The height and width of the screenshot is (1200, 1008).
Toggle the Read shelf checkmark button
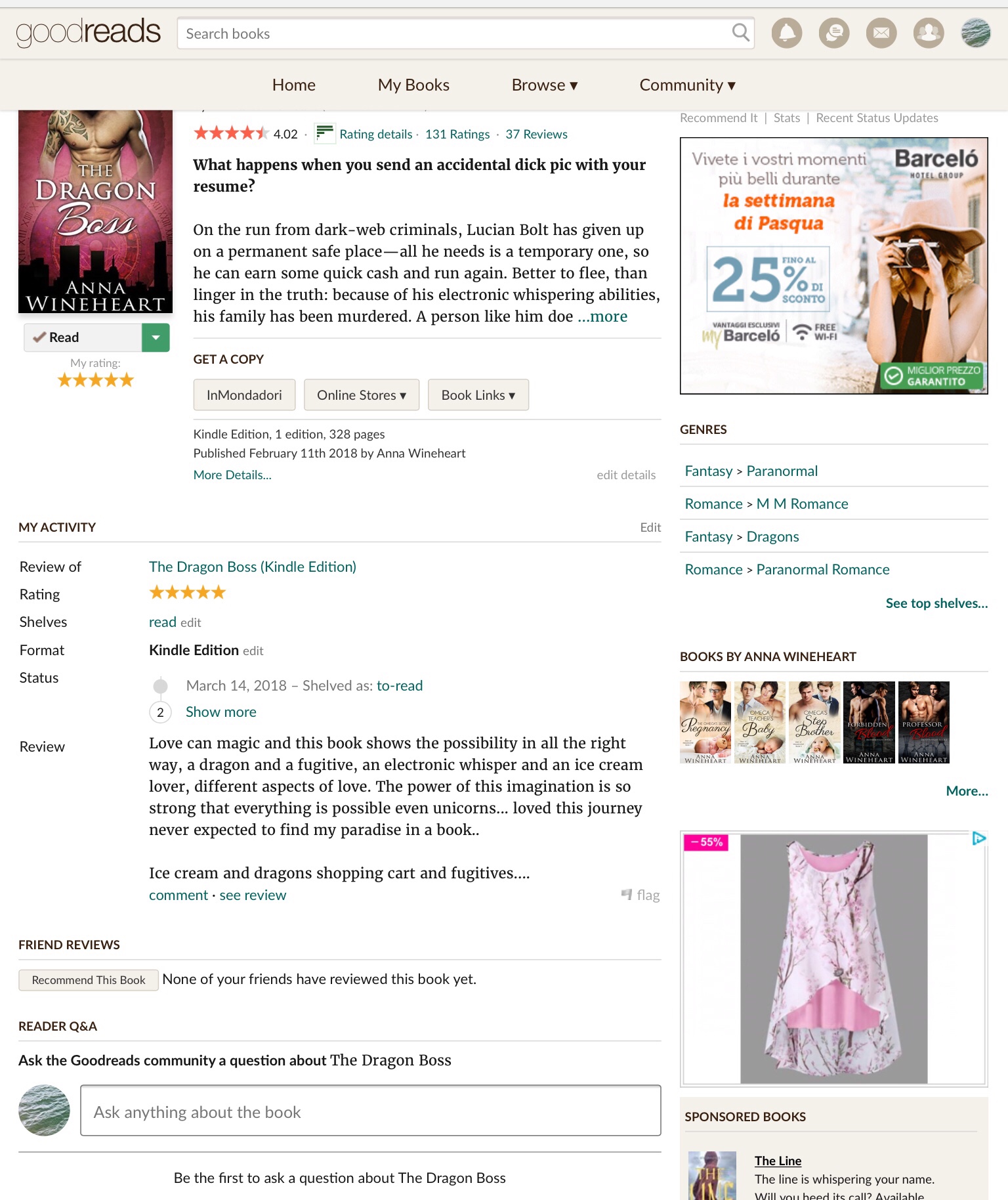pyautogui.click(x=83, y=337)
